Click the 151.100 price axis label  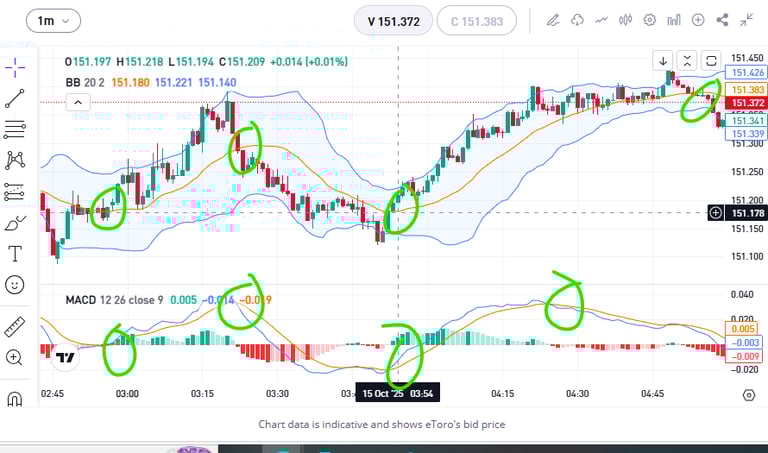(x=747, y=257)
